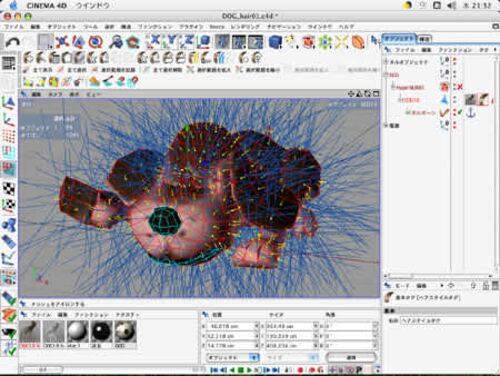Collapse the HyperNURBS tree node
The image size is (500, 376).
[393, 87]
